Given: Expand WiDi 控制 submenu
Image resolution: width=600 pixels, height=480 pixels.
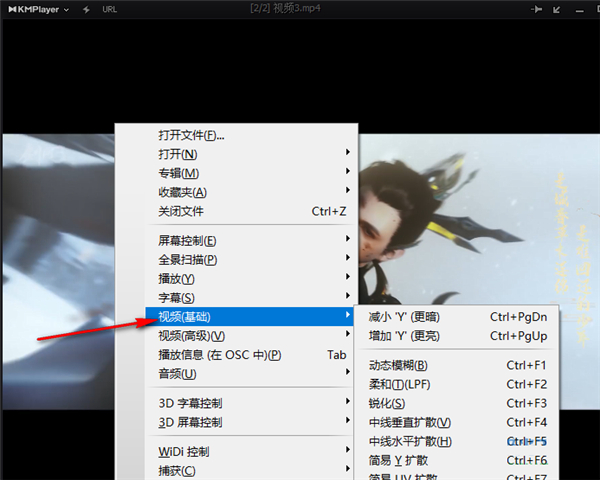Looking at the screenshot, I should (x=251, y=452).
